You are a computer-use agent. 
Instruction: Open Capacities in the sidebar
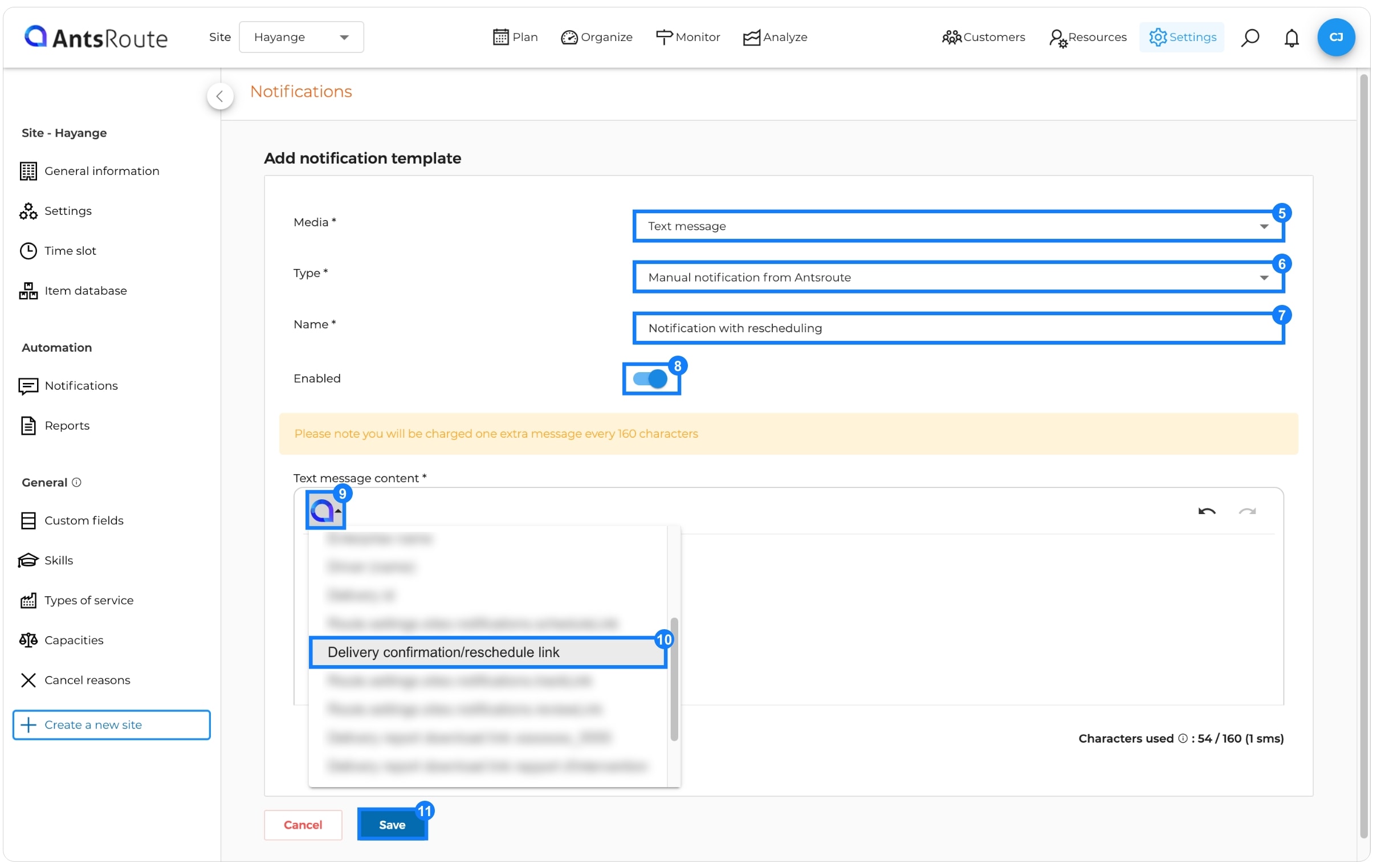(62, 641)
